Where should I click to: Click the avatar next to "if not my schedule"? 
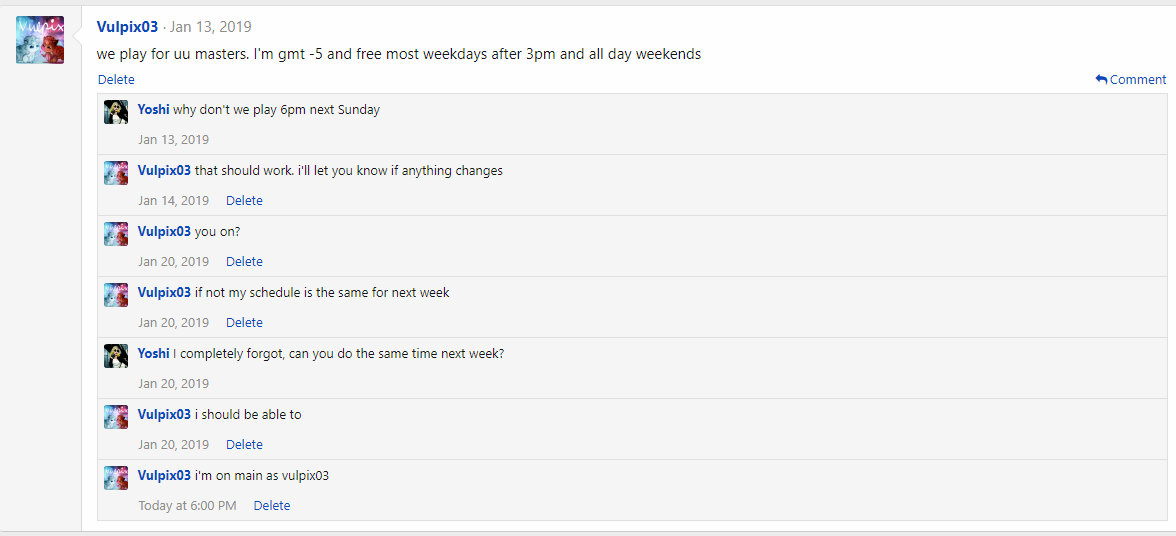tap(116, 295)
